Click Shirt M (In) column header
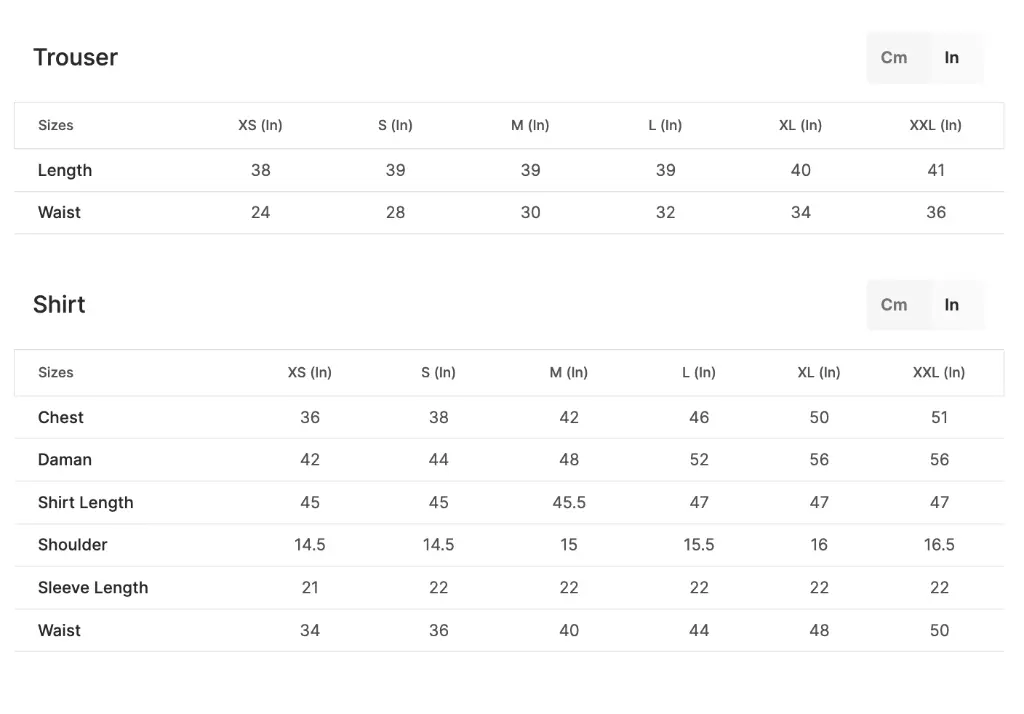The image size is (1024, 714). [x=568, y=372]
